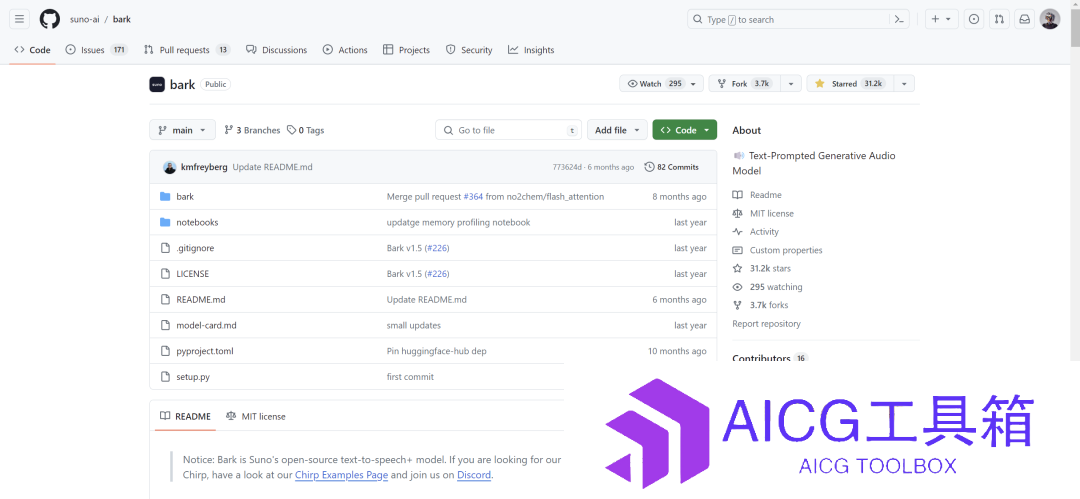Open the notebooks folder icon
The image size is (1080, 499).
coord(165,222)
